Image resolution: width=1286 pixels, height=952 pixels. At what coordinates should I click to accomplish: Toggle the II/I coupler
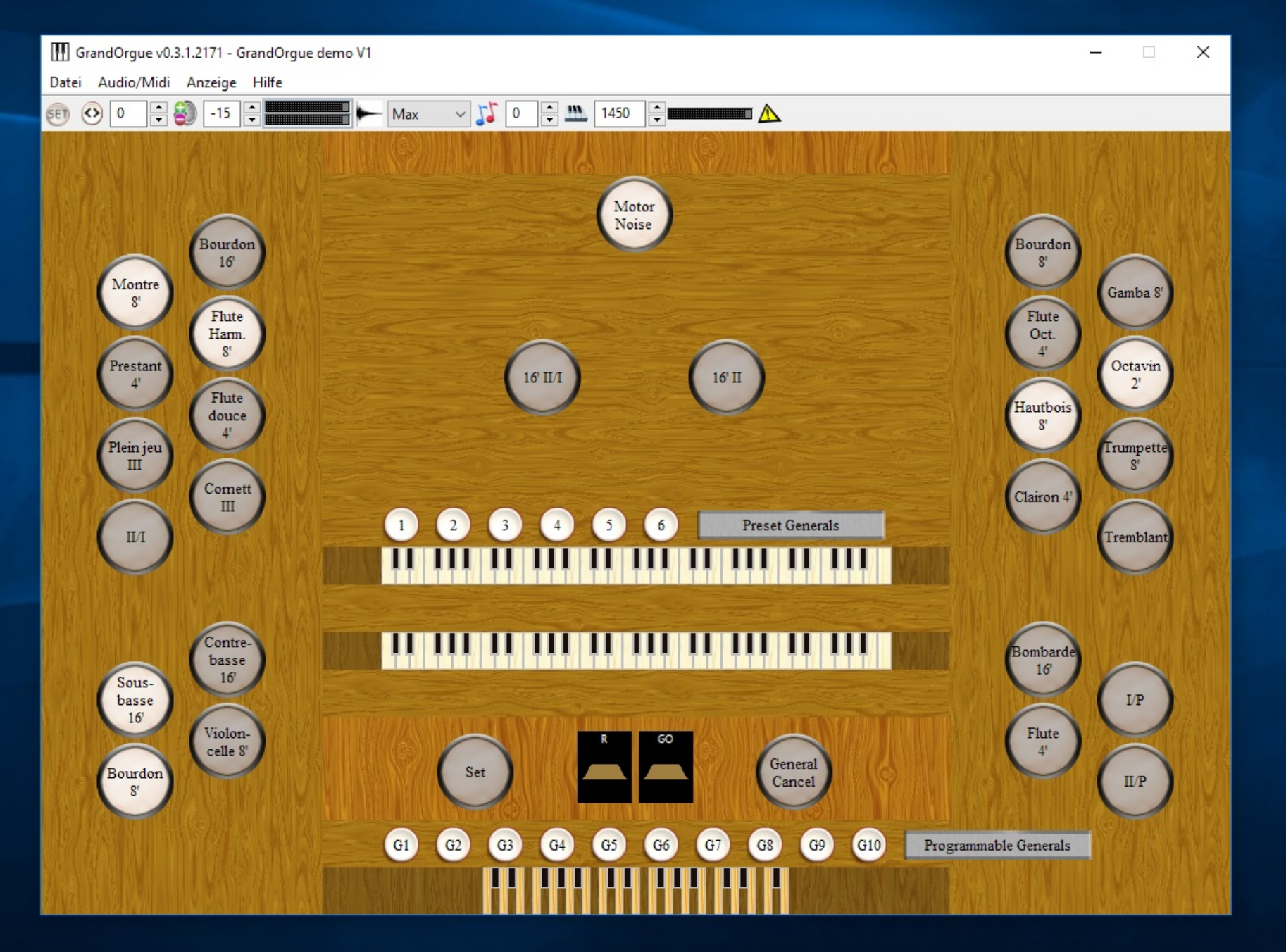(x=135, y=537)
